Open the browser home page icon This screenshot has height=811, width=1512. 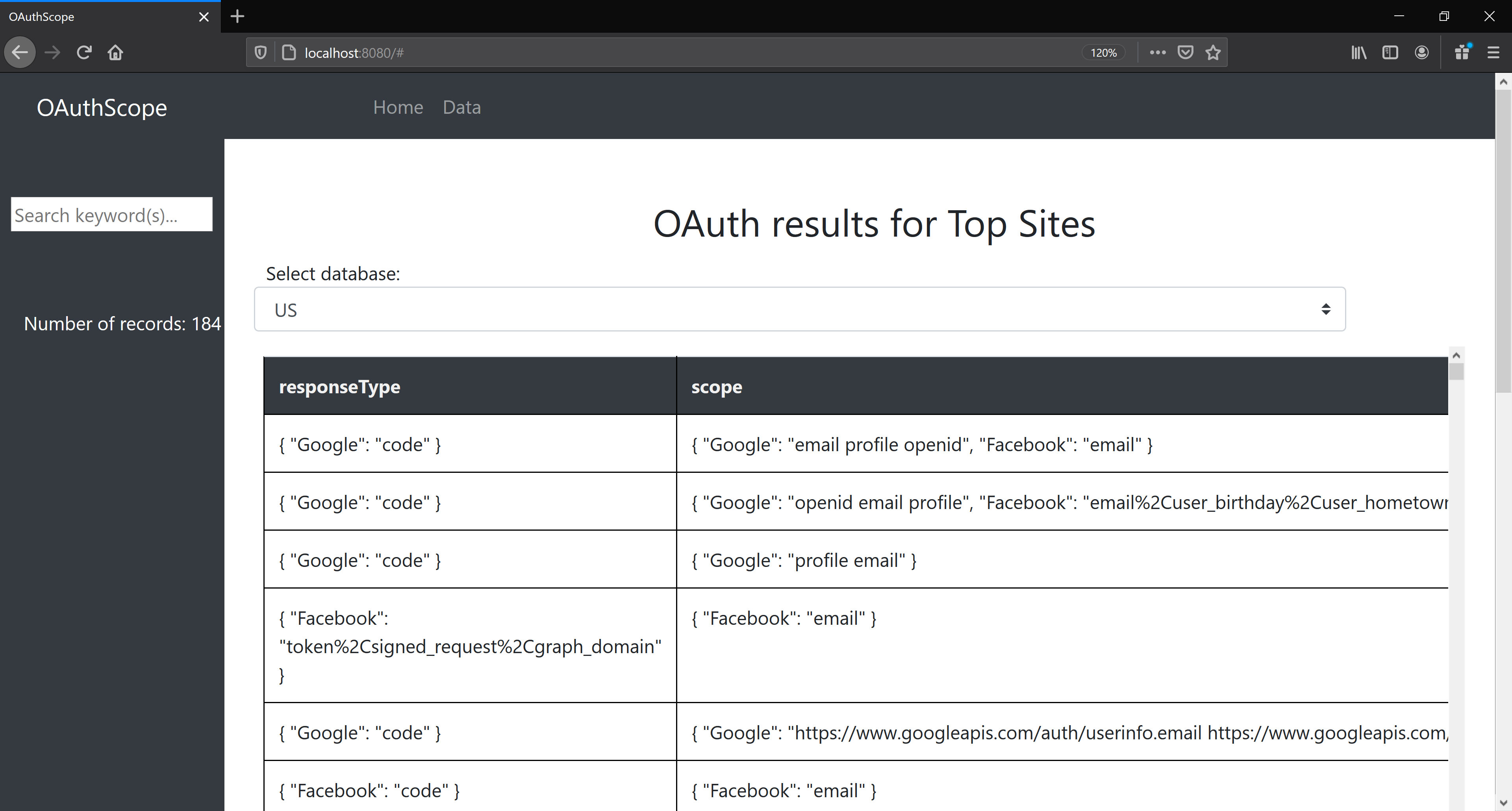115,53
